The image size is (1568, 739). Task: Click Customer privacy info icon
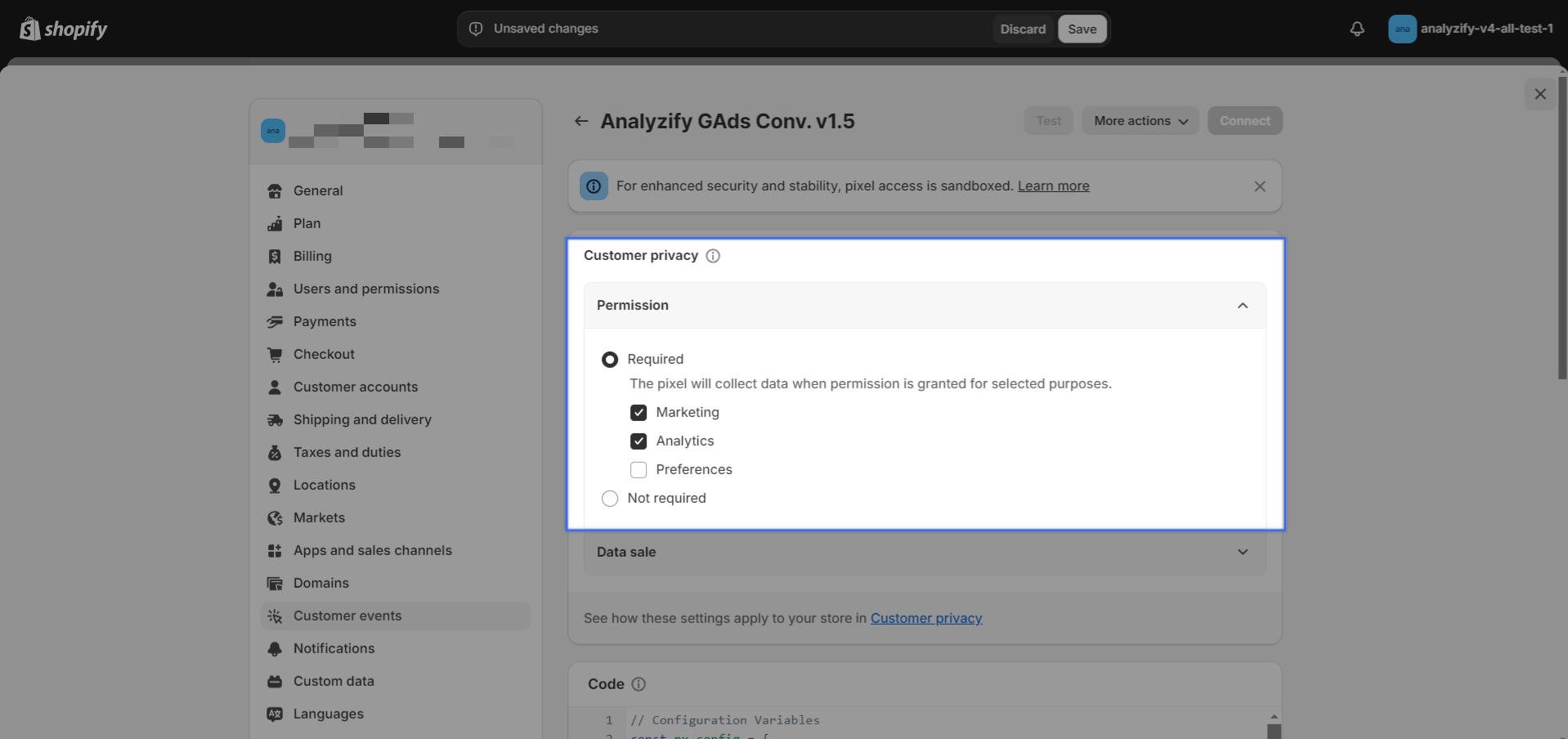(713, 256)
